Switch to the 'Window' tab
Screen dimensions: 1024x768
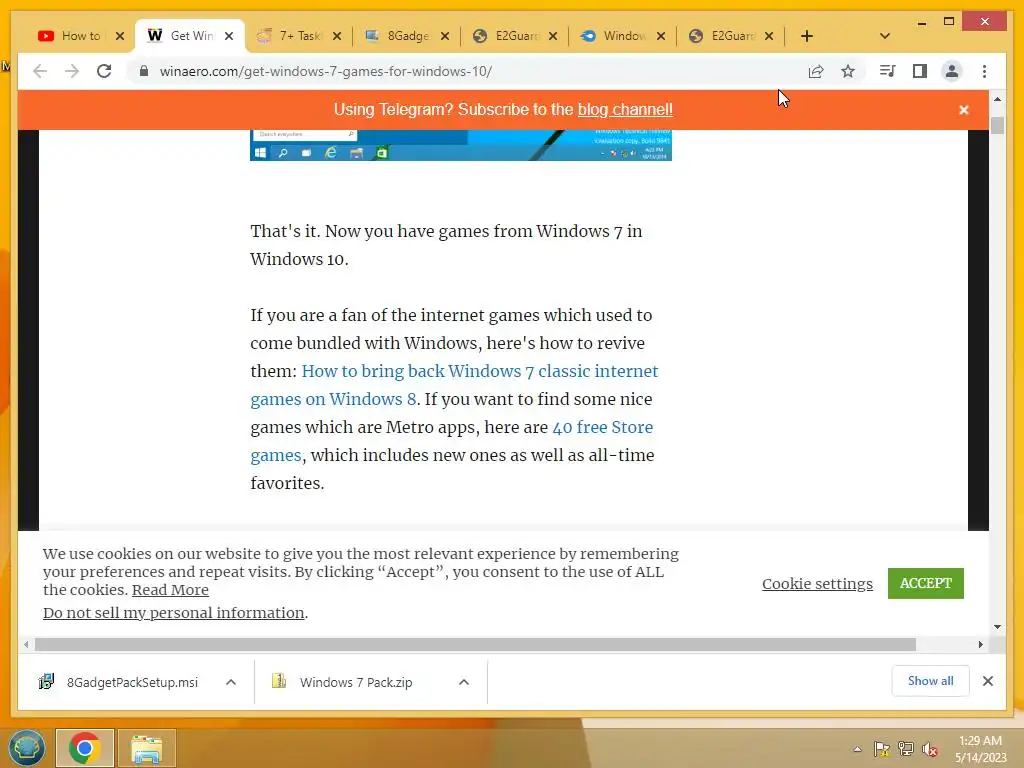tap(622, 36)
